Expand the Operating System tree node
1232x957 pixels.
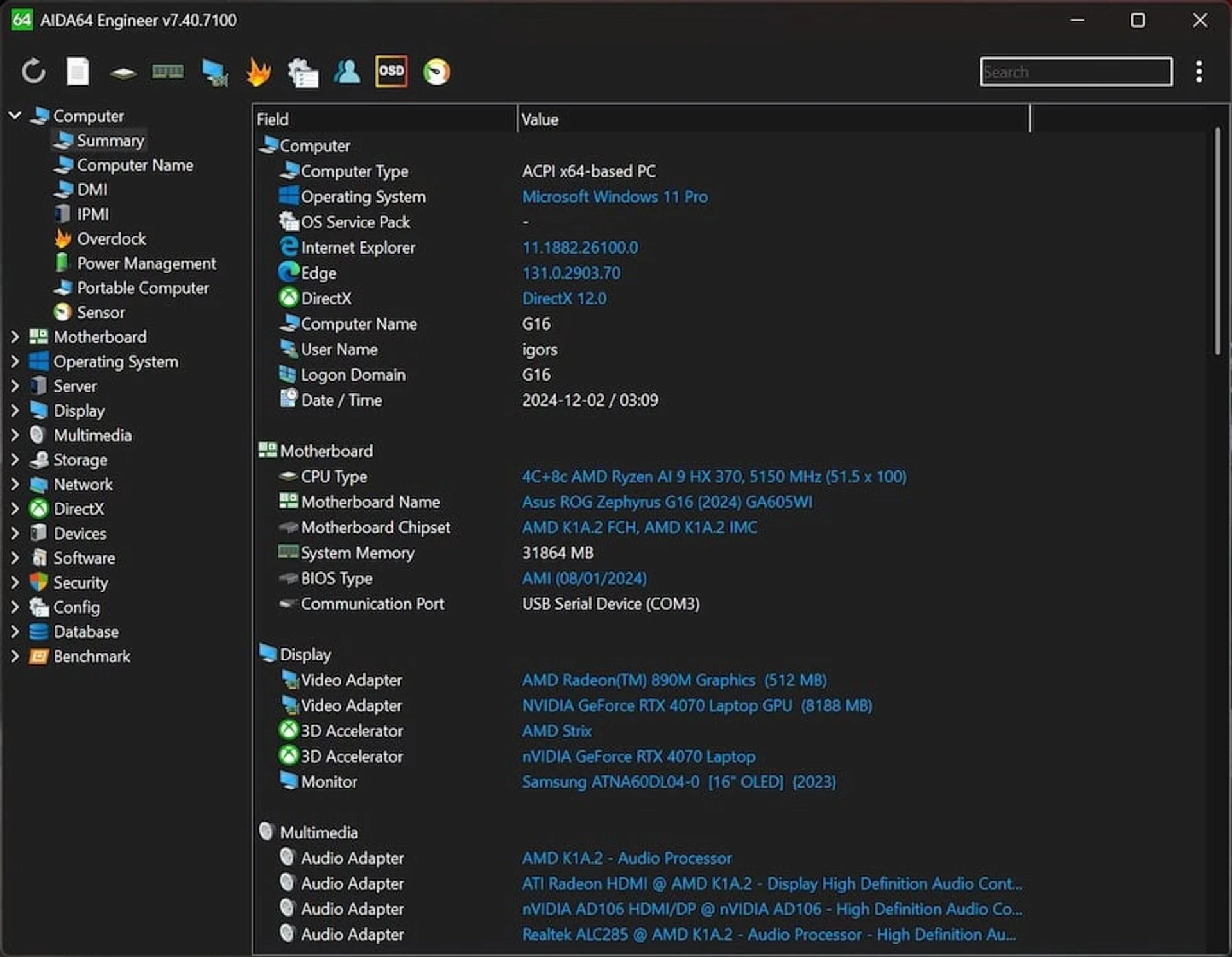[15, 361]
